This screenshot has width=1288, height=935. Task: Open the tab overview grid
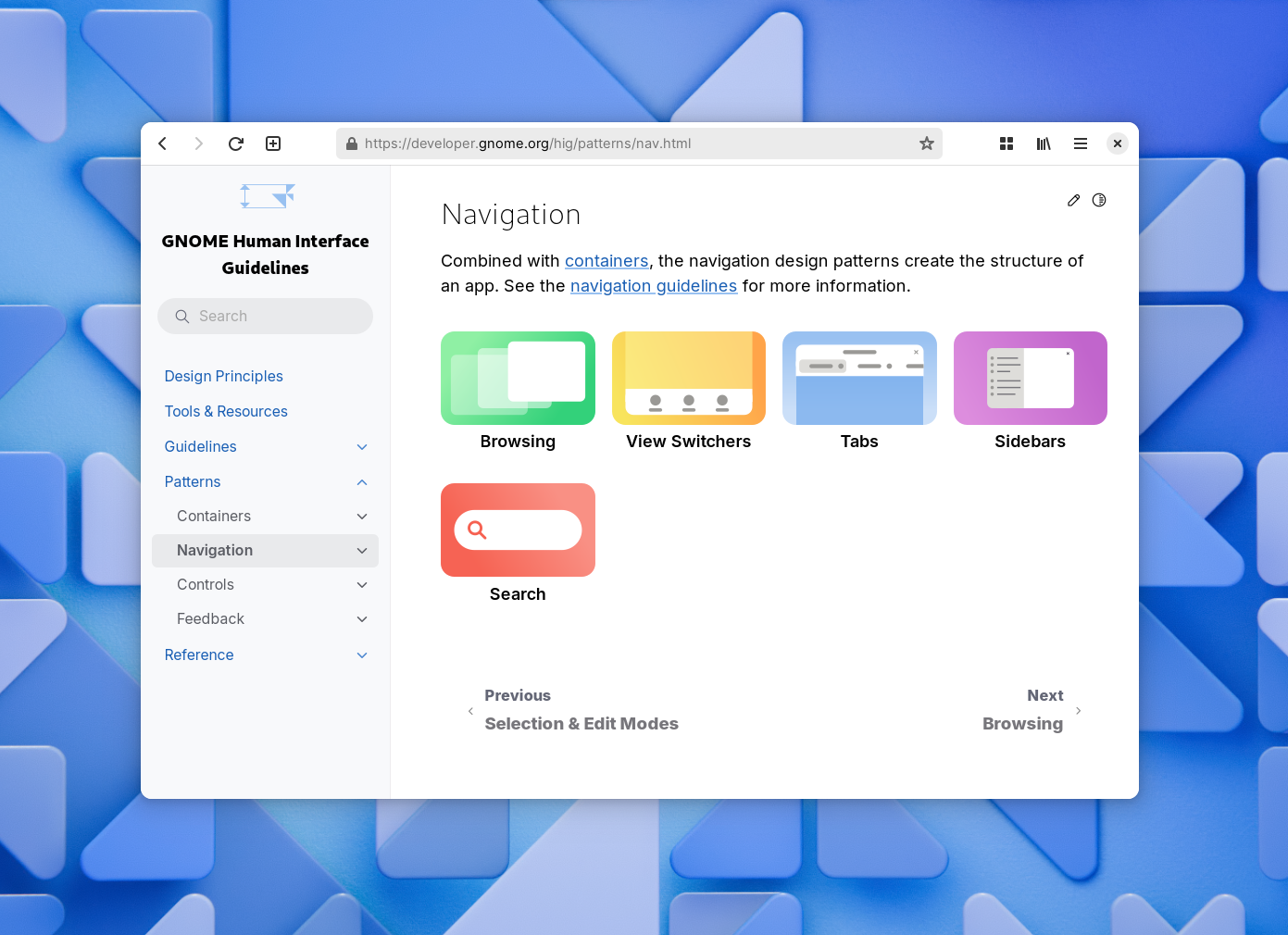(1007, 143)
